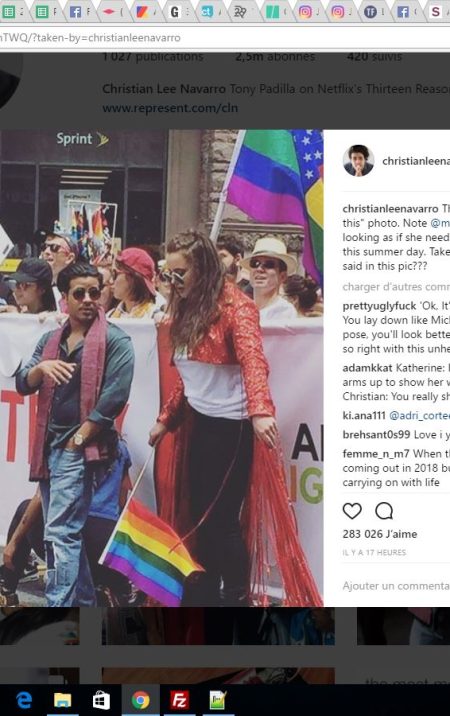Viewport: 450px width, 716px height.
Task: Click christianleenavarro's profile avatar
Action: pos(359,160)
